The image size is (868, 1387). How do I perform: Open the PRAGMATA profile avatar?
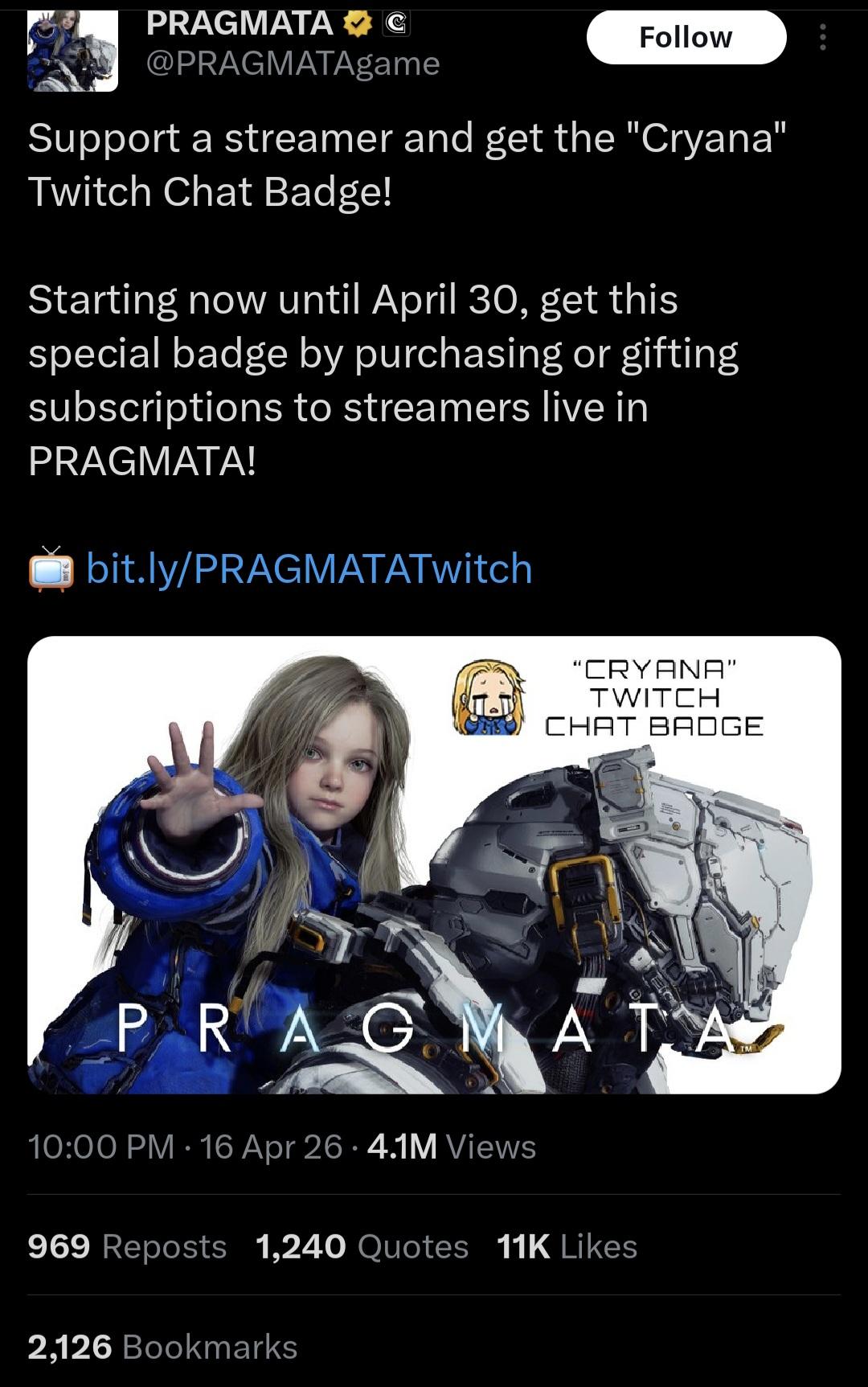click(x=72, y=51)
